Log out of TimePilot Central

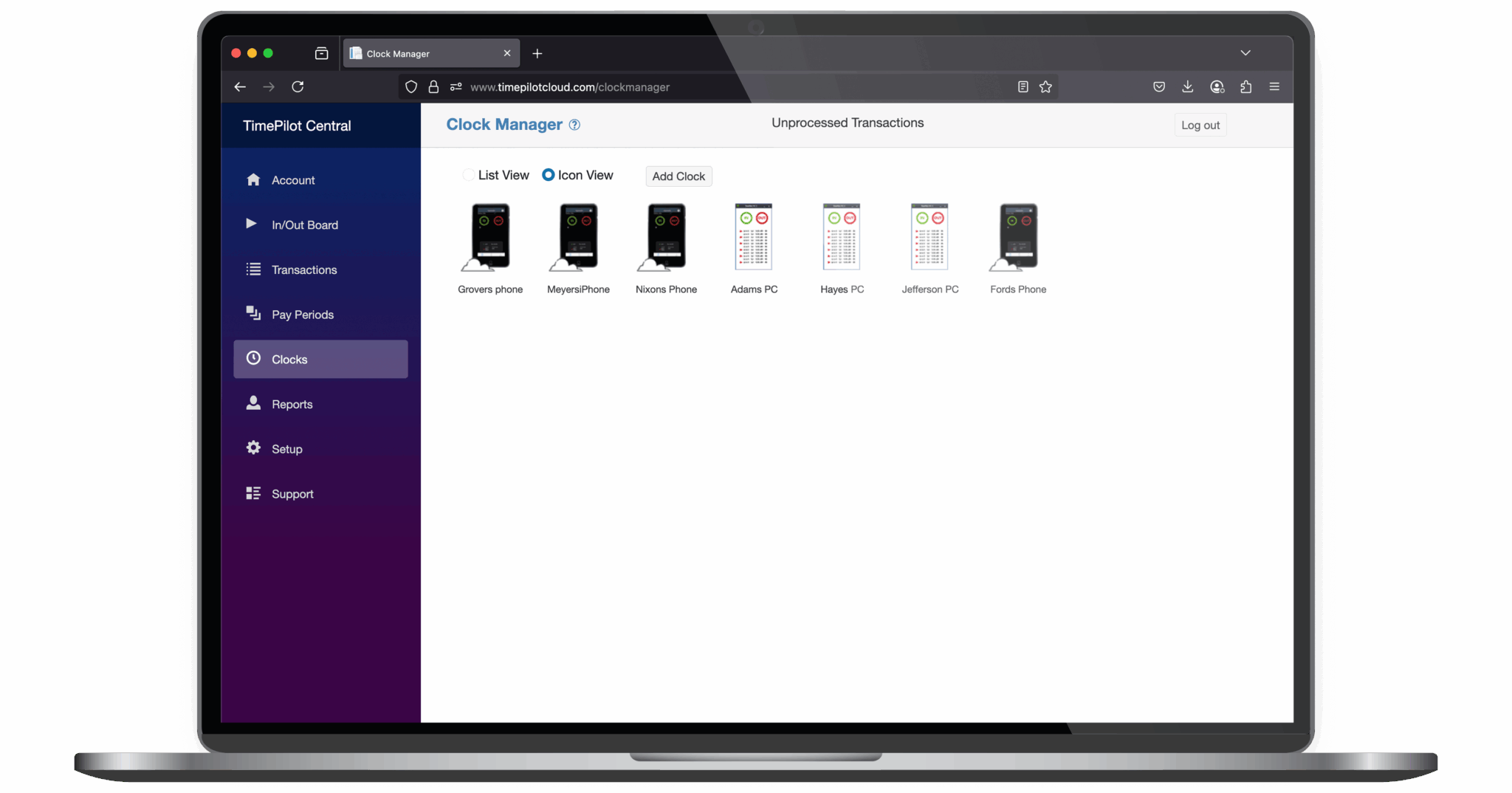(x=1200, y=125)
